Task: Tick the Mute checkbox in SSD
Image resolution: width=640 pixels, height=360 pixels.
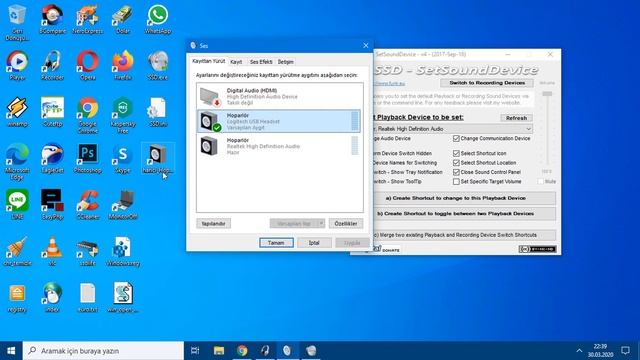Action: [x=540, y=181]
